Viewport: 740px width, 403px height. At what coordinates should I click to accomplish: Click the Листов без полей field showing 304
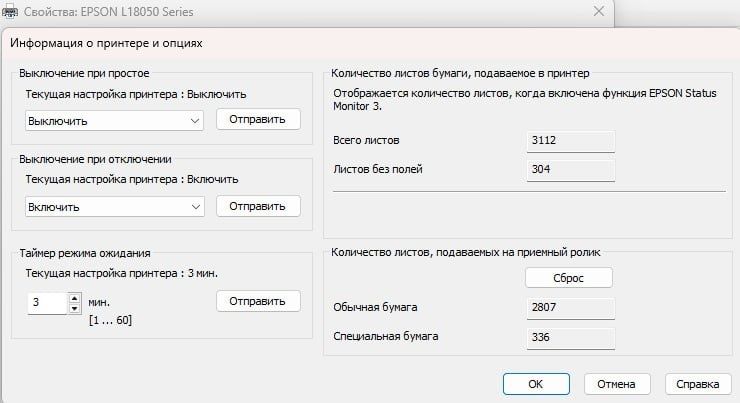coord(571,170)
